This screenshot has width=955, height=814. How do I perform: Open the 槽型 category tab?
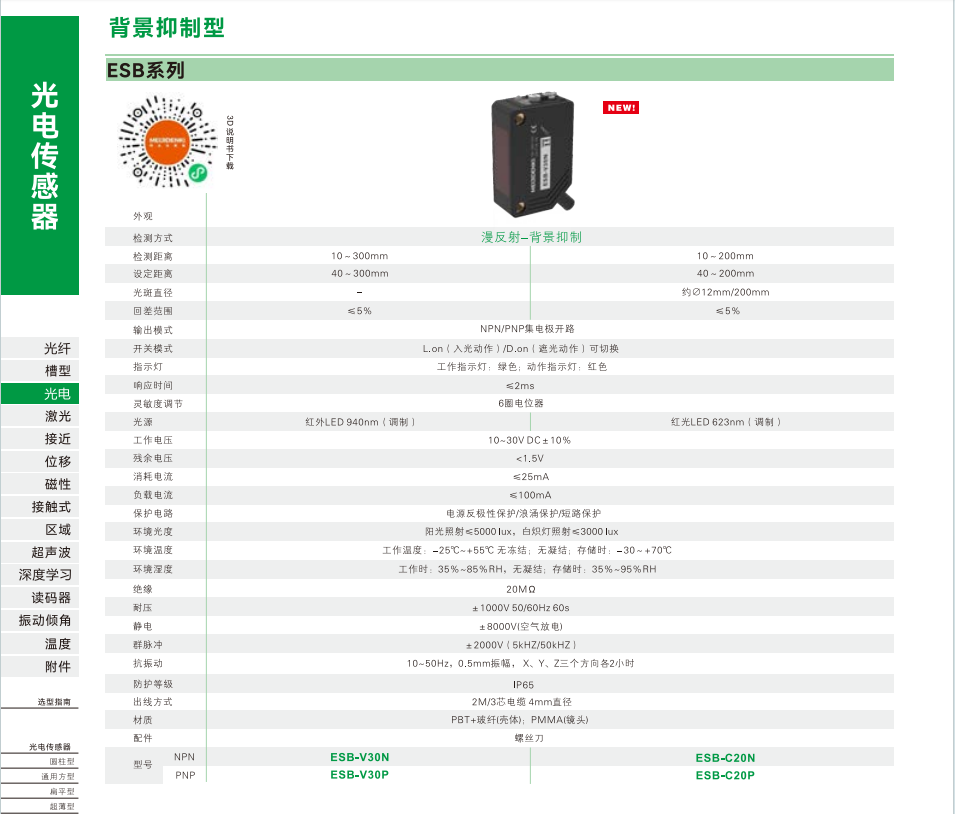[x=57, y=371]
